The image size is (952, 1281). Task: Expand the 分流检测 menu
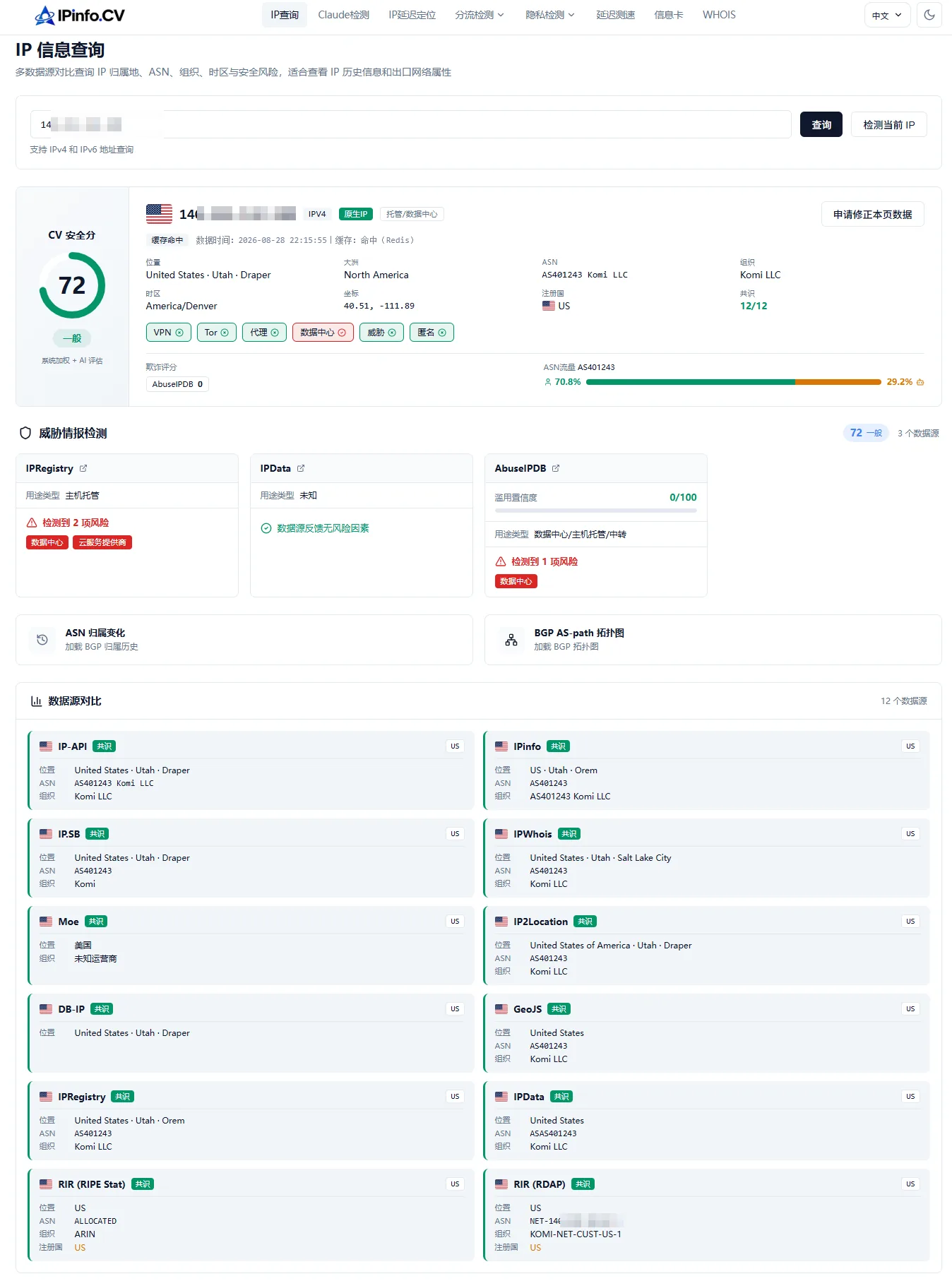tap(480, 15)
